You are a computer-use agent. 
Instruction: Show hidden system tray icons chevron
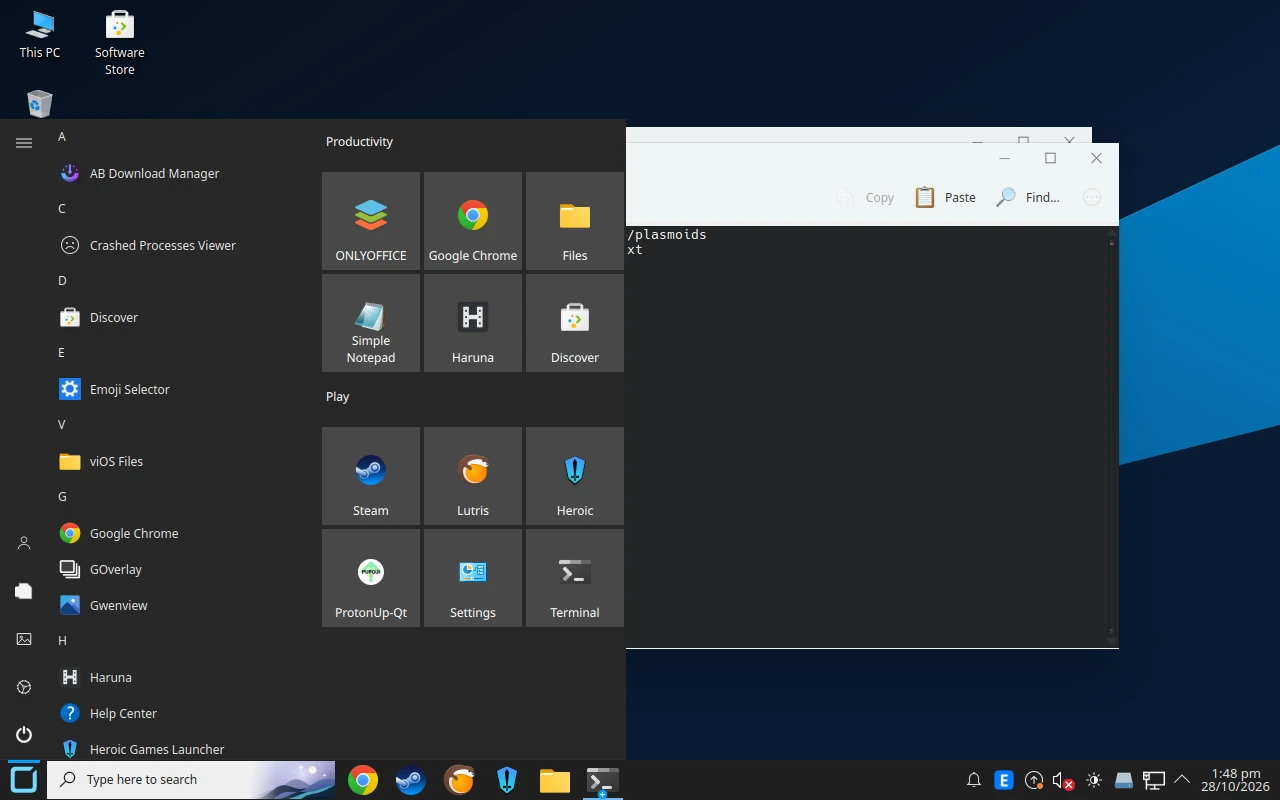point(1182,779)
